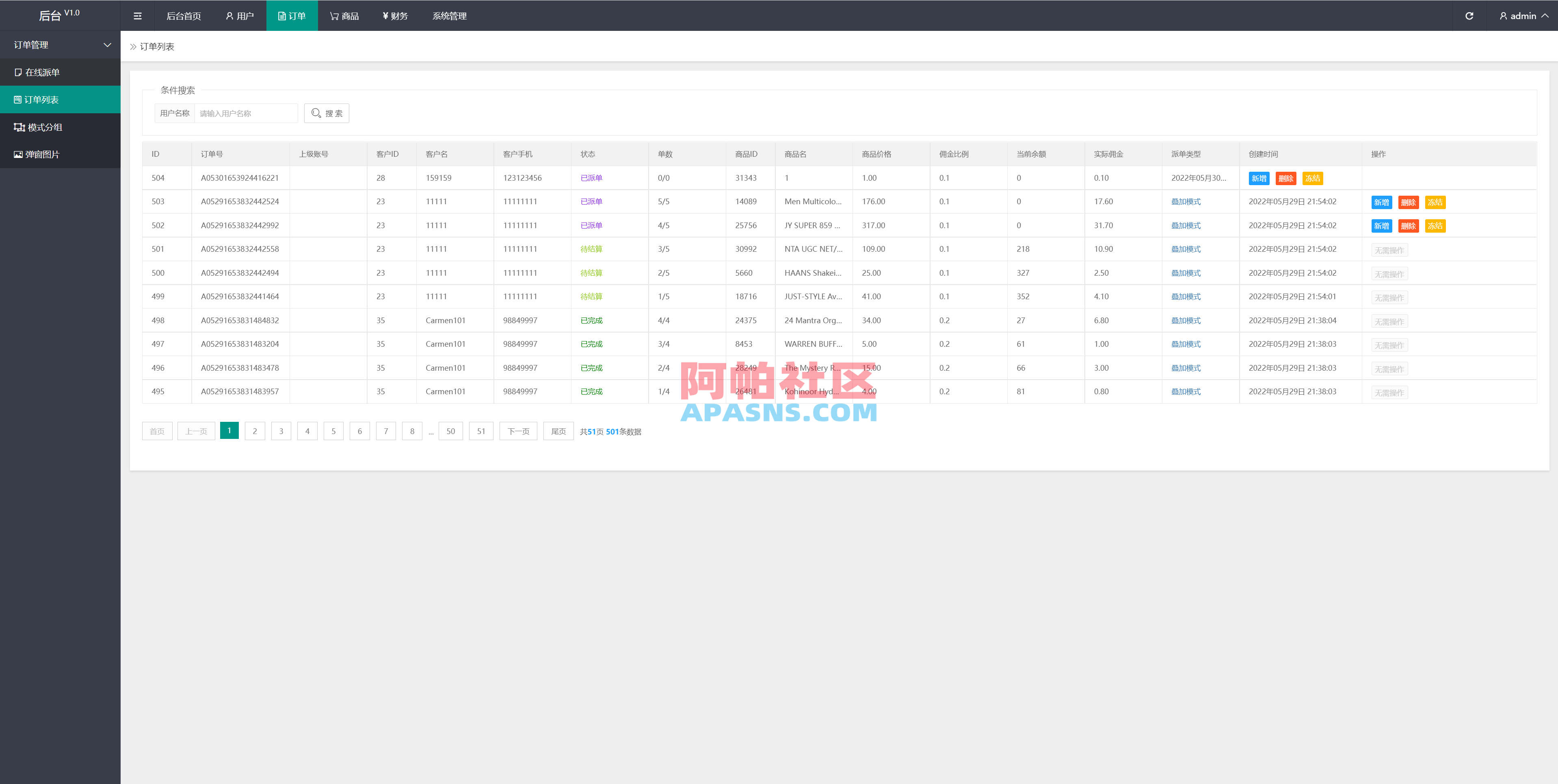Click the sidebar collapse hamburger icon

137,16
